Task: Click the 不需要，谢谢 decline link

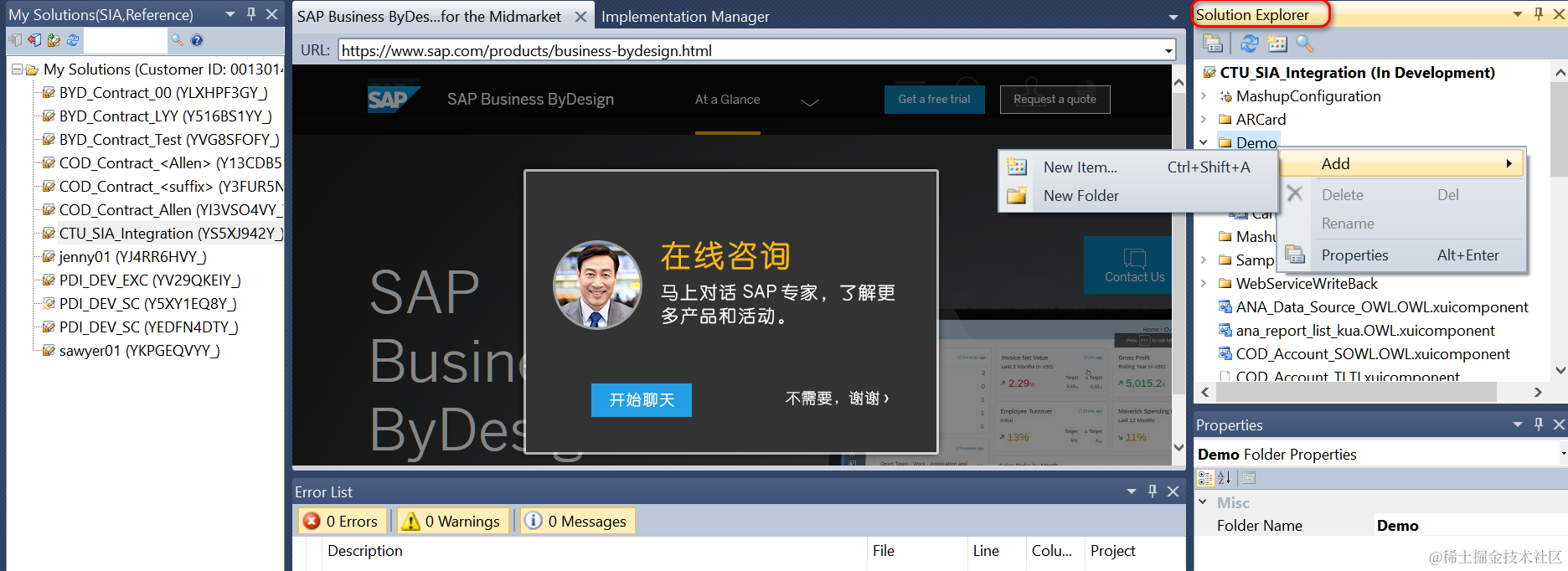Action: [837, 399]
